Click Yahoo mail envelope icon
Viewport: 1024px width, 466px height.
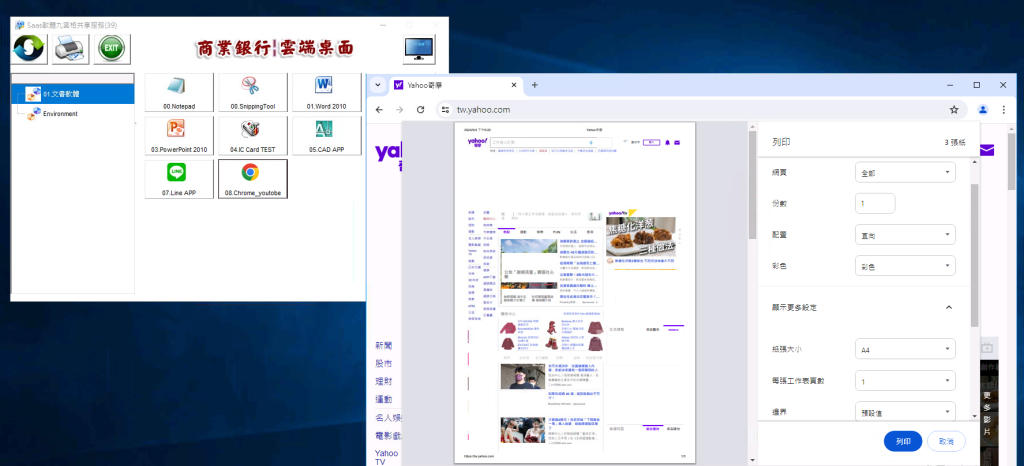987,151
